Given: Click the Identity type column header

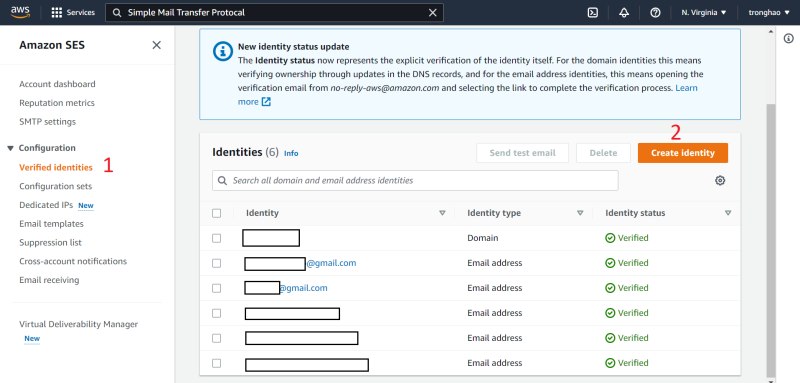Looking at the screenshot, I should pos(494,213).
